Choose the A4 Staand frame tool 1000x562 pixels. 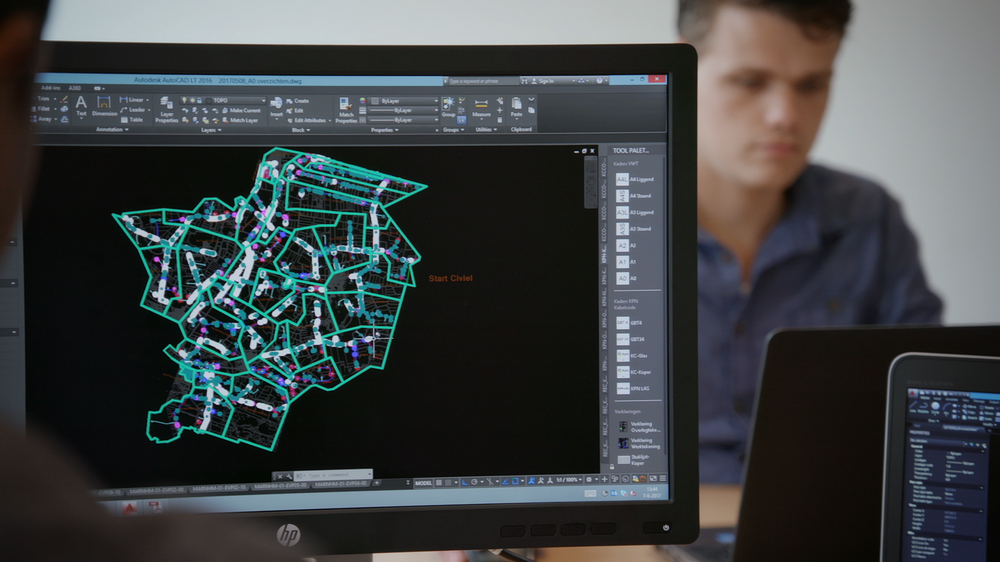tap(633, 196)
